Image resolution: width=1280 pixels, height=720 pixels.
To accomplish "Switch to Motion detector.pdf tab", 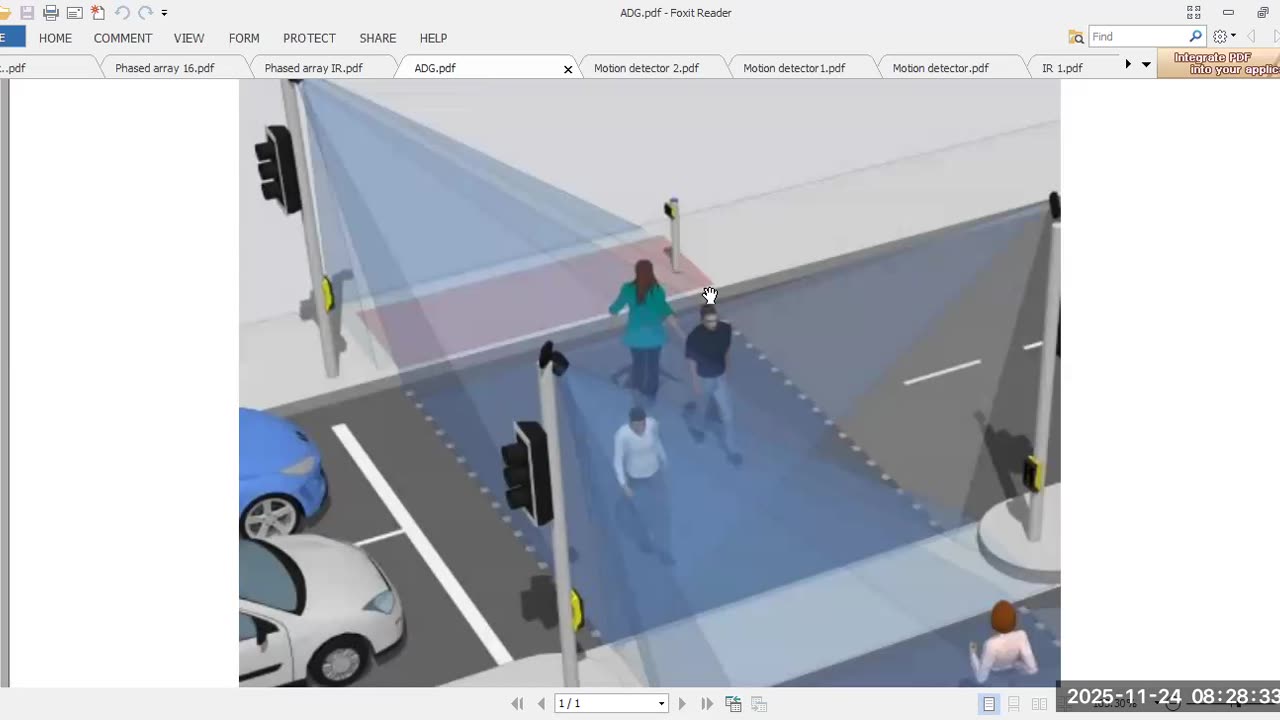I will (x=941, y=68).
